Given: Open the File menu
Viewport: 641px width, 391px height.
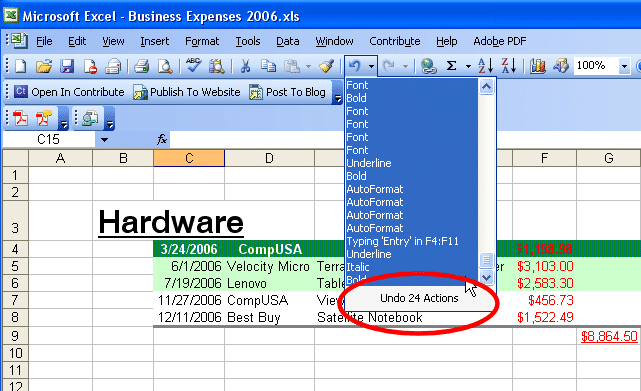Looking at the screenshot, I should (x=44, y=41).
